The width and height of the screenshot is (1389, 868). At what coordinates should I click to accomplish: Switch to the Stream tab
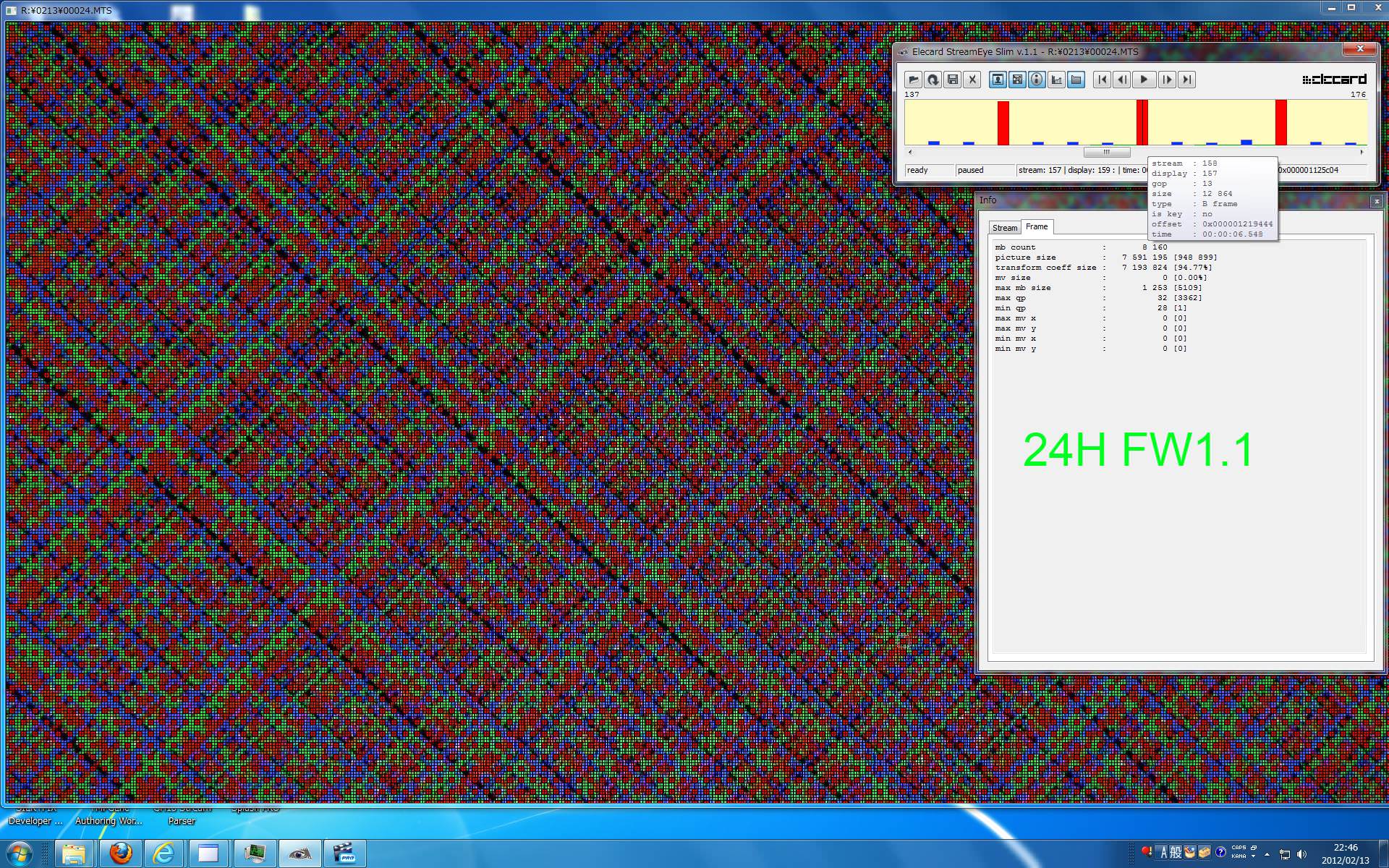pyautogui.click(x=1004, y=228)
